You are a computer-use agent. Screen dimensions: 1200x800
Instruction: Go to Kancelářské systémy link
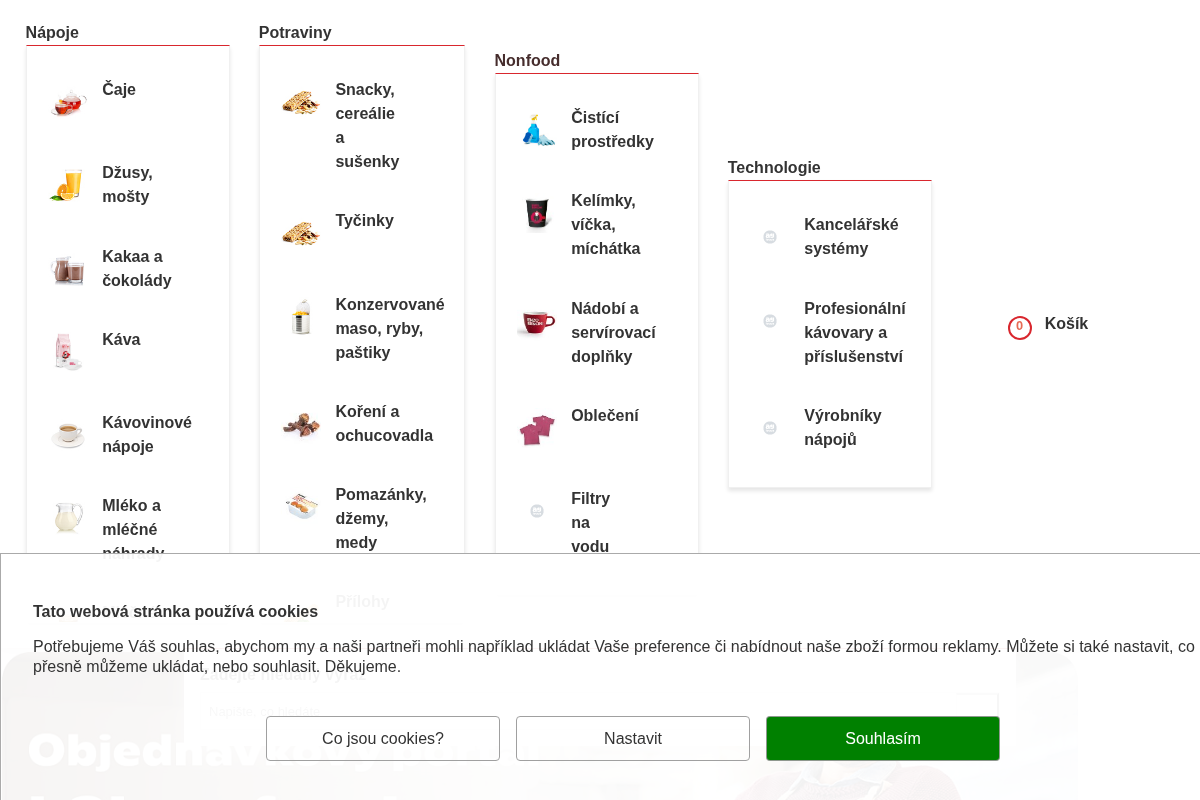pyautogui.click(x=851, y=236)
